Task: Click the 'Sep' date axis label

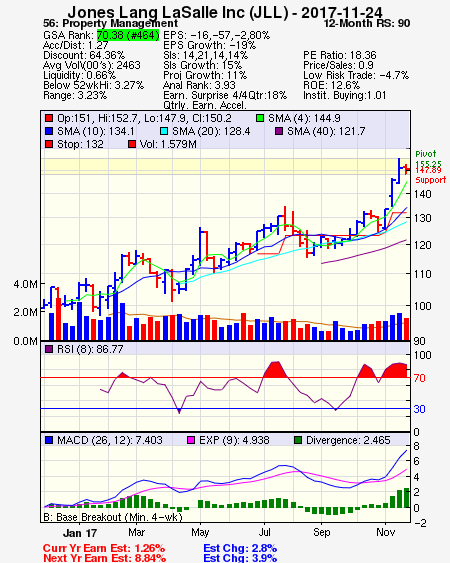Action: [x=321, y=532]
